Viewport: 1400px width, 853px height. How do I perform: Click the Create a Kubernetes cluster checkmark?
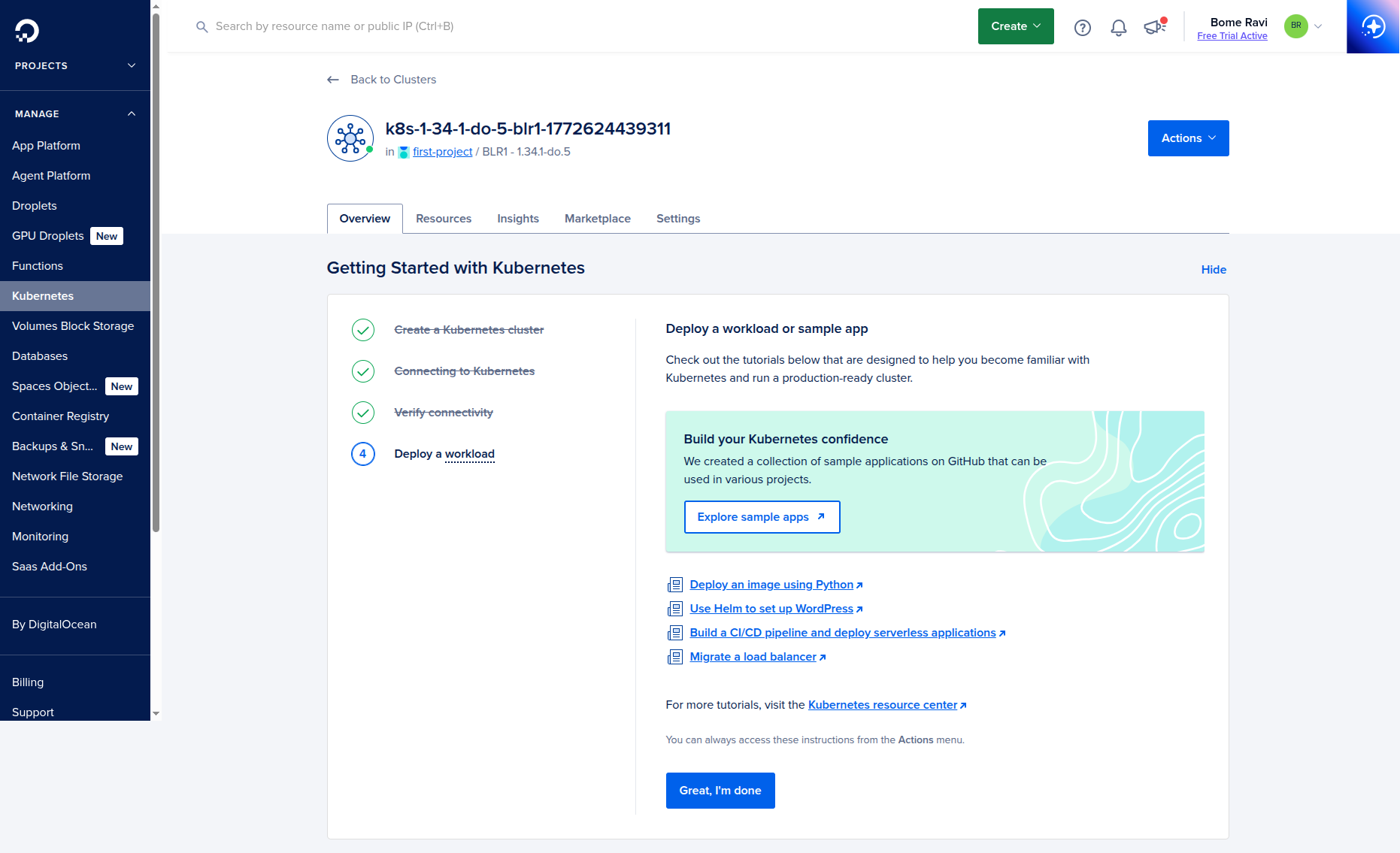tap(363, 330)
